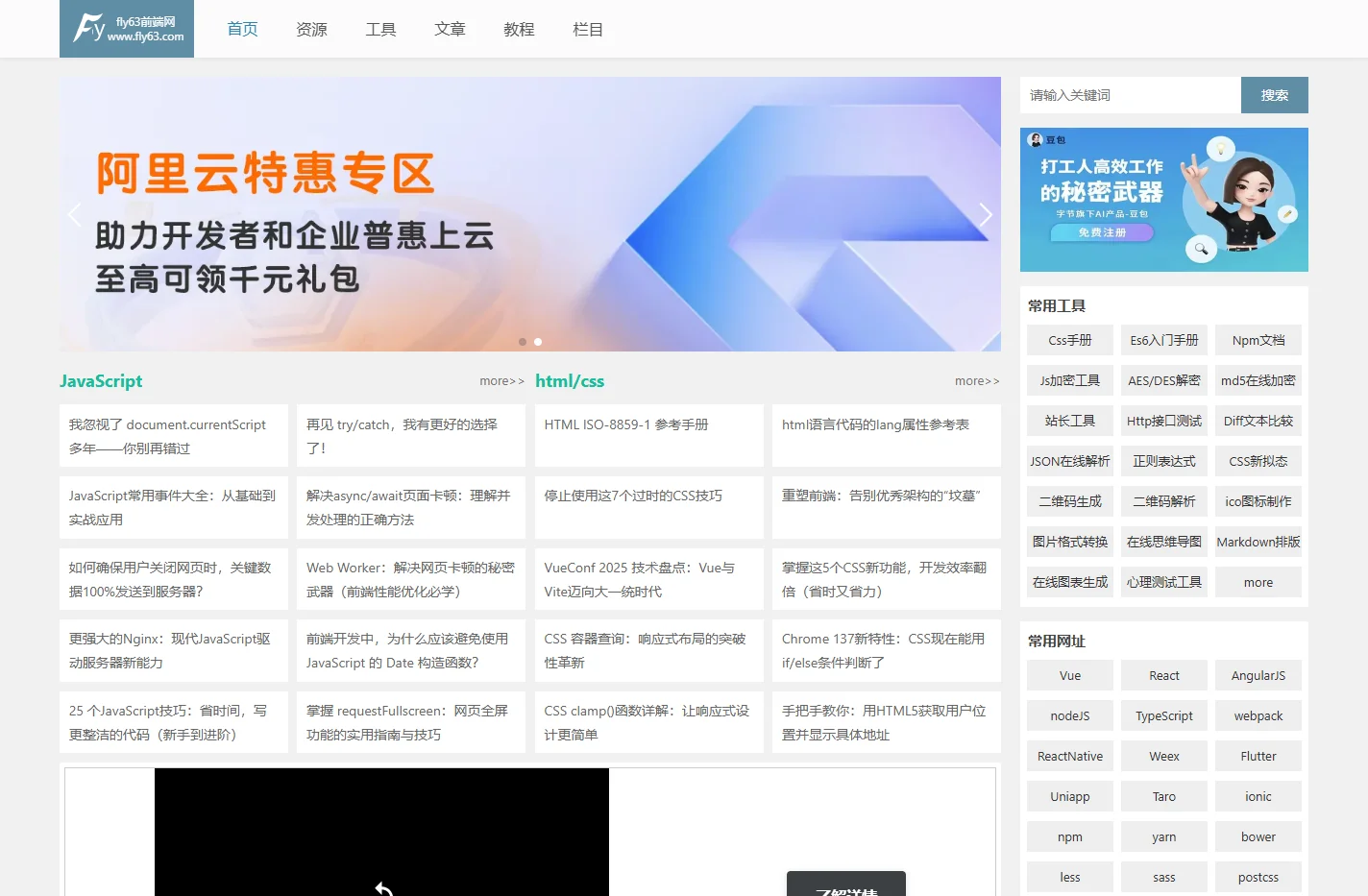This screenshot has width=1368, height=896.
Task: Click the Es6入门手册 tool button
Action: click(1164, 340)
